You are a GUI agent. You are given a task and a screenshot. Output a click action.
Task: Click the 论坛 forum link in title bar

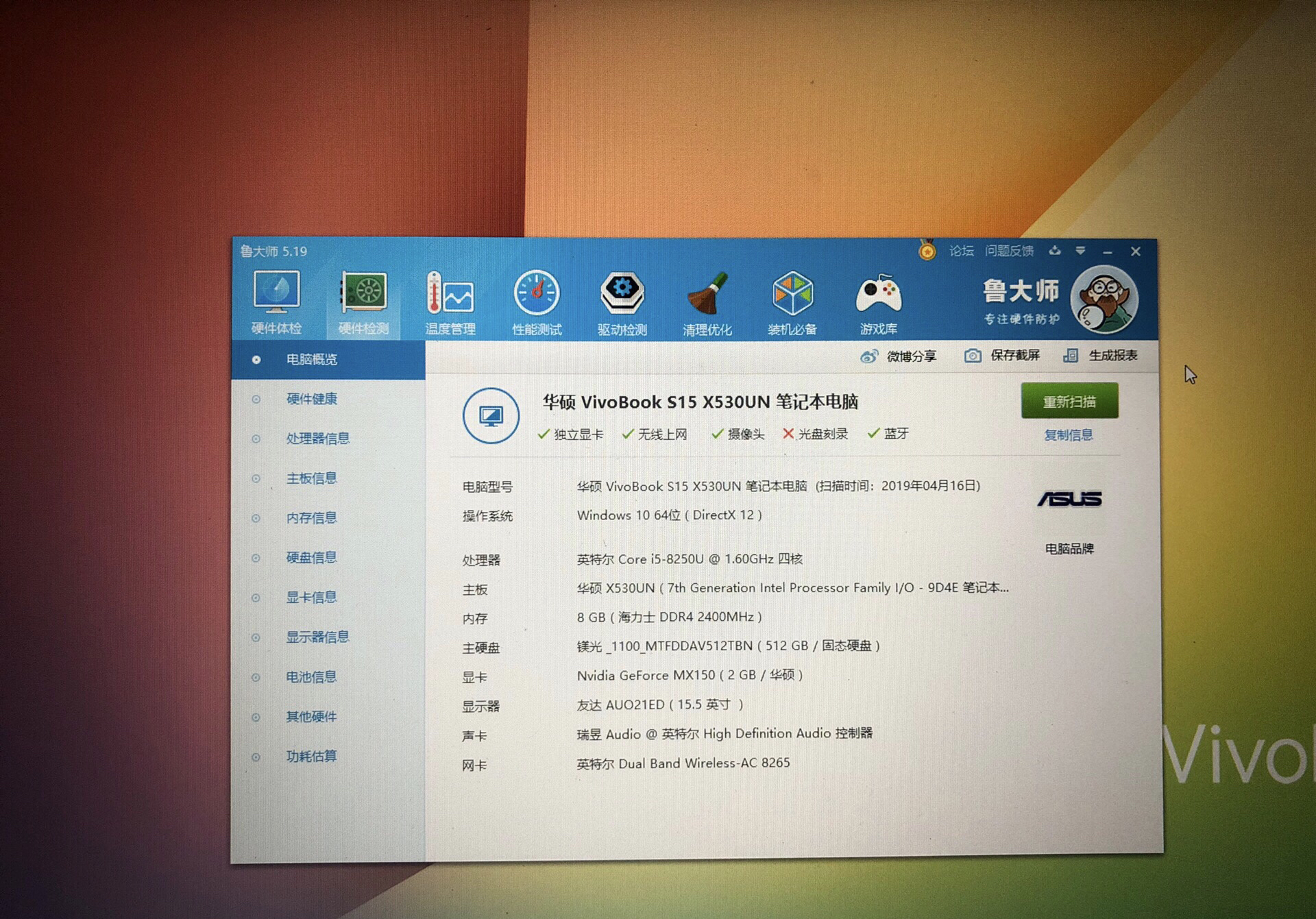pyautogui.click(x=961, y=252)
